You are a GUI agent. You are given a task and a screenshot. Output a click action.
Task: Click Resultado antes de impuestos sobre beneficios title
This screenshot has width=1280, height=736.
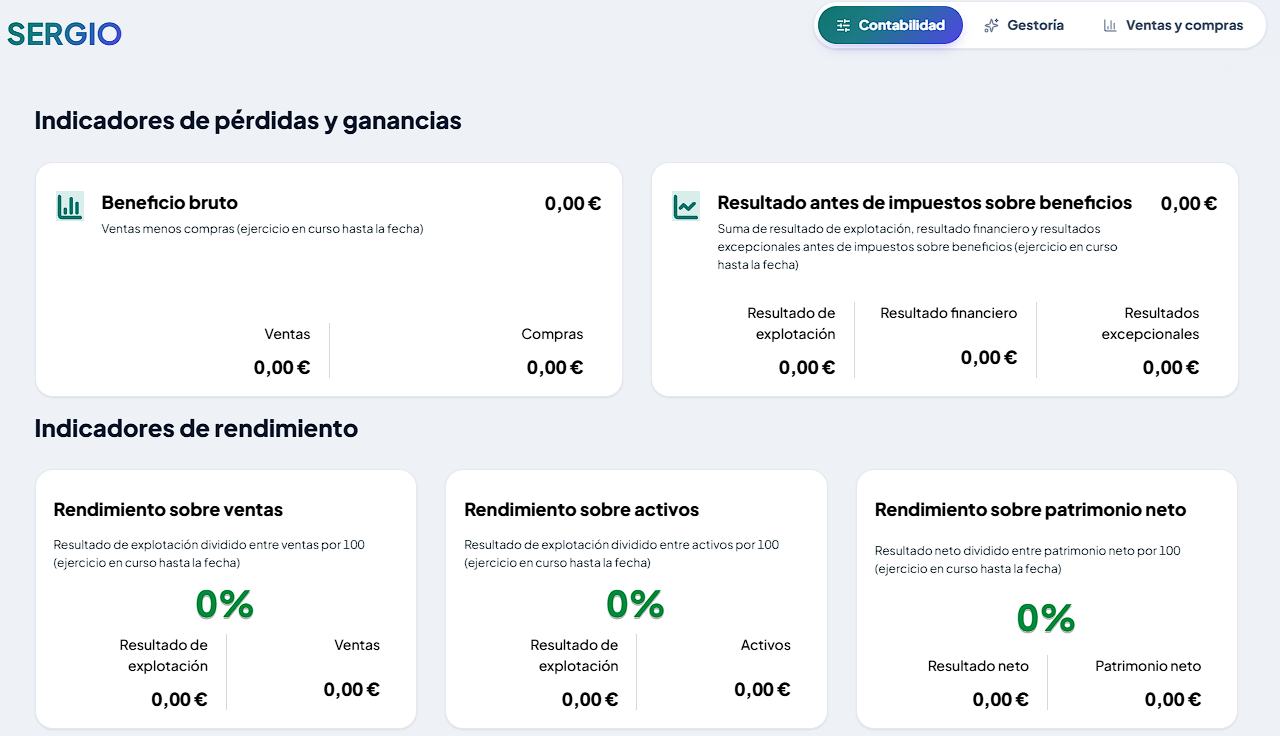[925, 203]
